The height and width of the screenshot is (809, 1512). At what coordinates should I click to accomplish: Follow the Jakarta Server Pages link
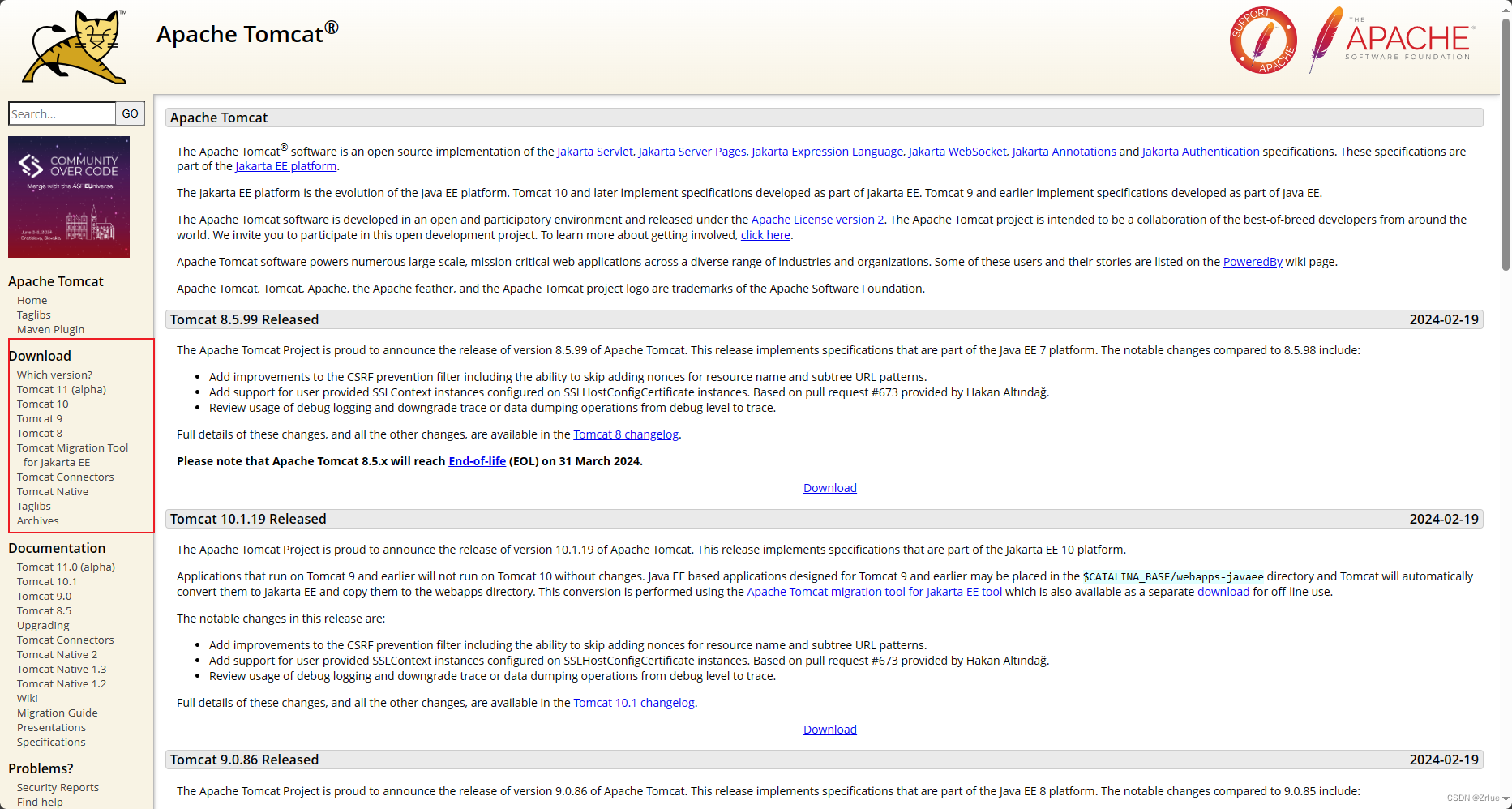[692, 152]
